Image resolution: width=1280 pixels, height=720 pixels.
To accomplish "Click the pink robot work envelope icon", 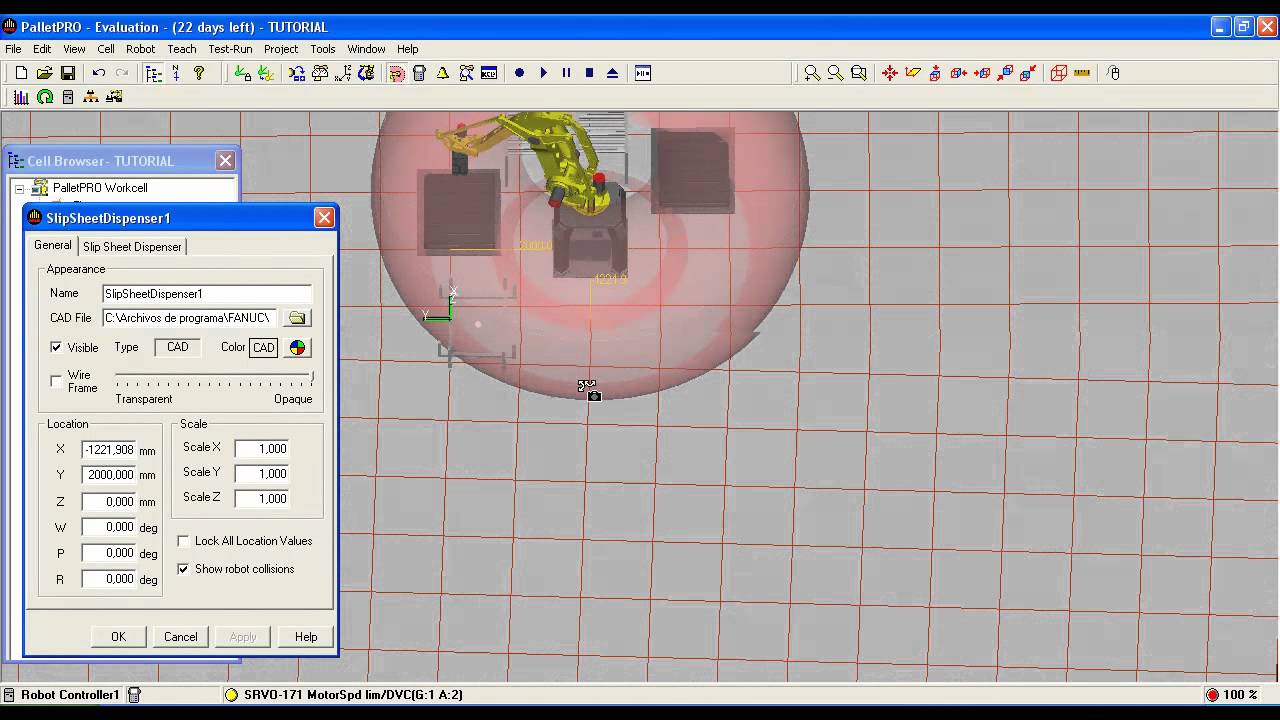I will coord(396,73).
